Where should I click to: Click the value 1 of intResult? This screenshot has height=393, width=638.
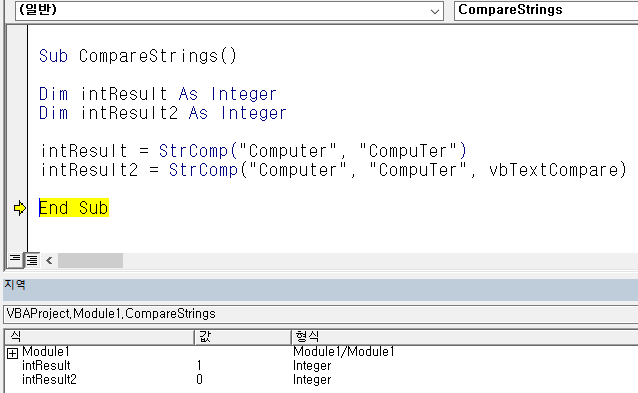(199, 365)
